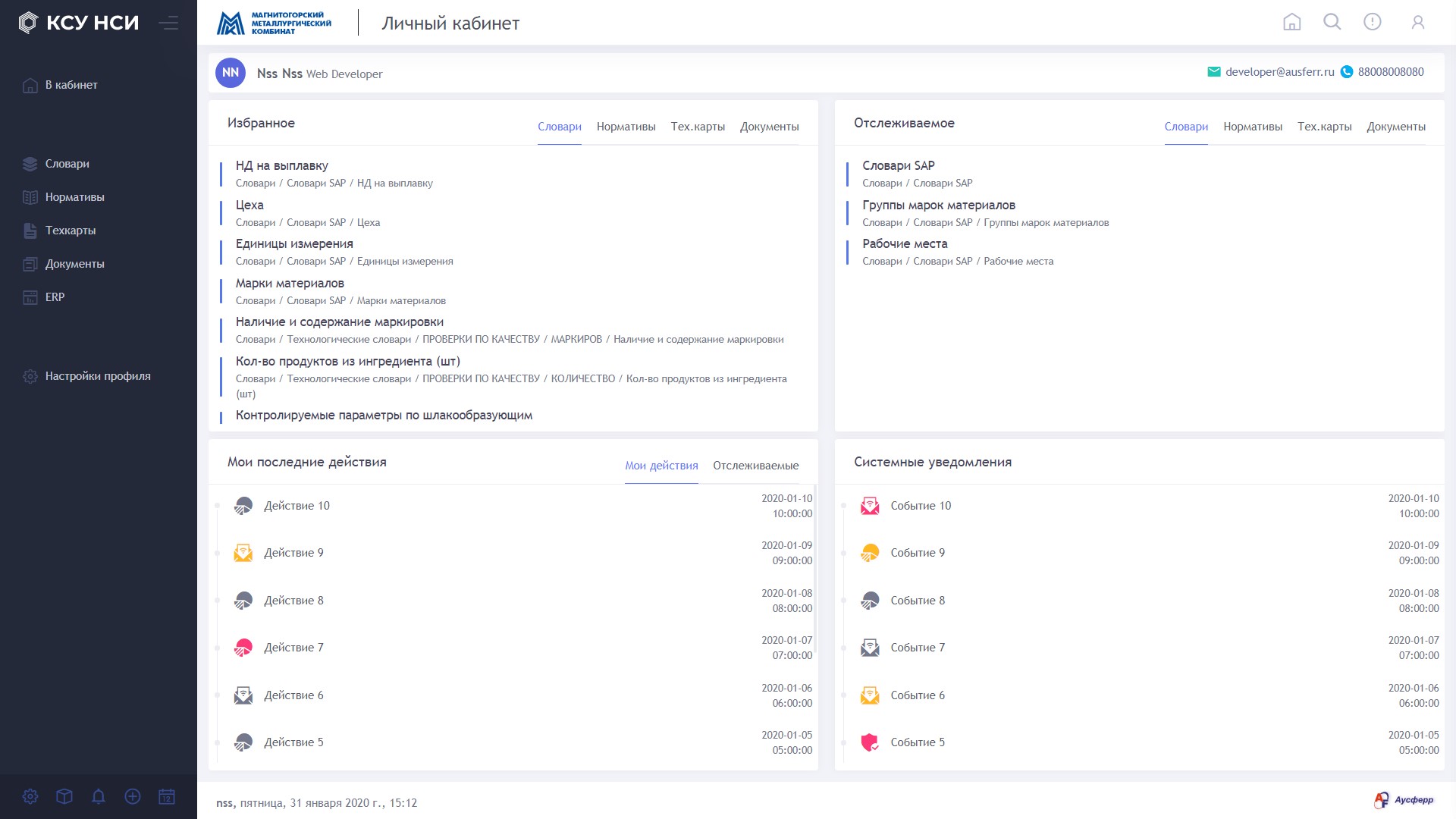Screen dimensions: 1456x819
Task: Switch to Документы tab in Избранное
Action: 770,127
